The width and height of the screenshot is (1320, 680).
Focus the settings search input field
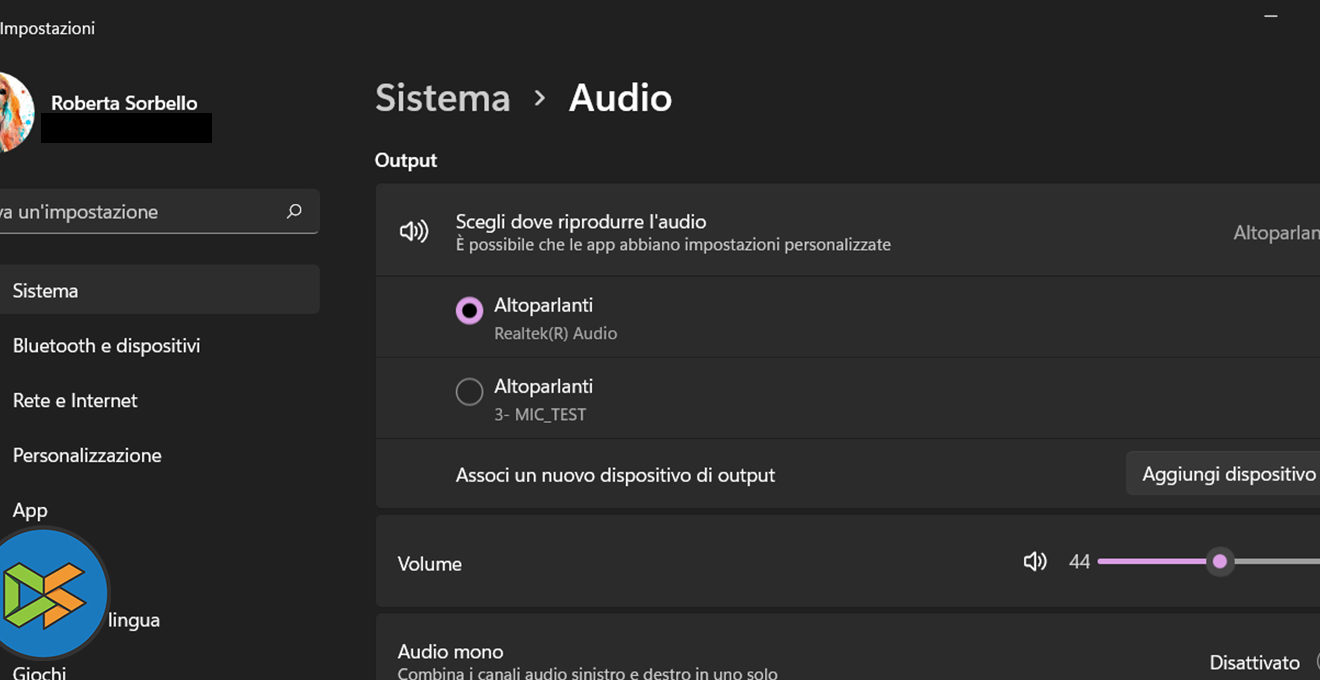click(140, 212)
